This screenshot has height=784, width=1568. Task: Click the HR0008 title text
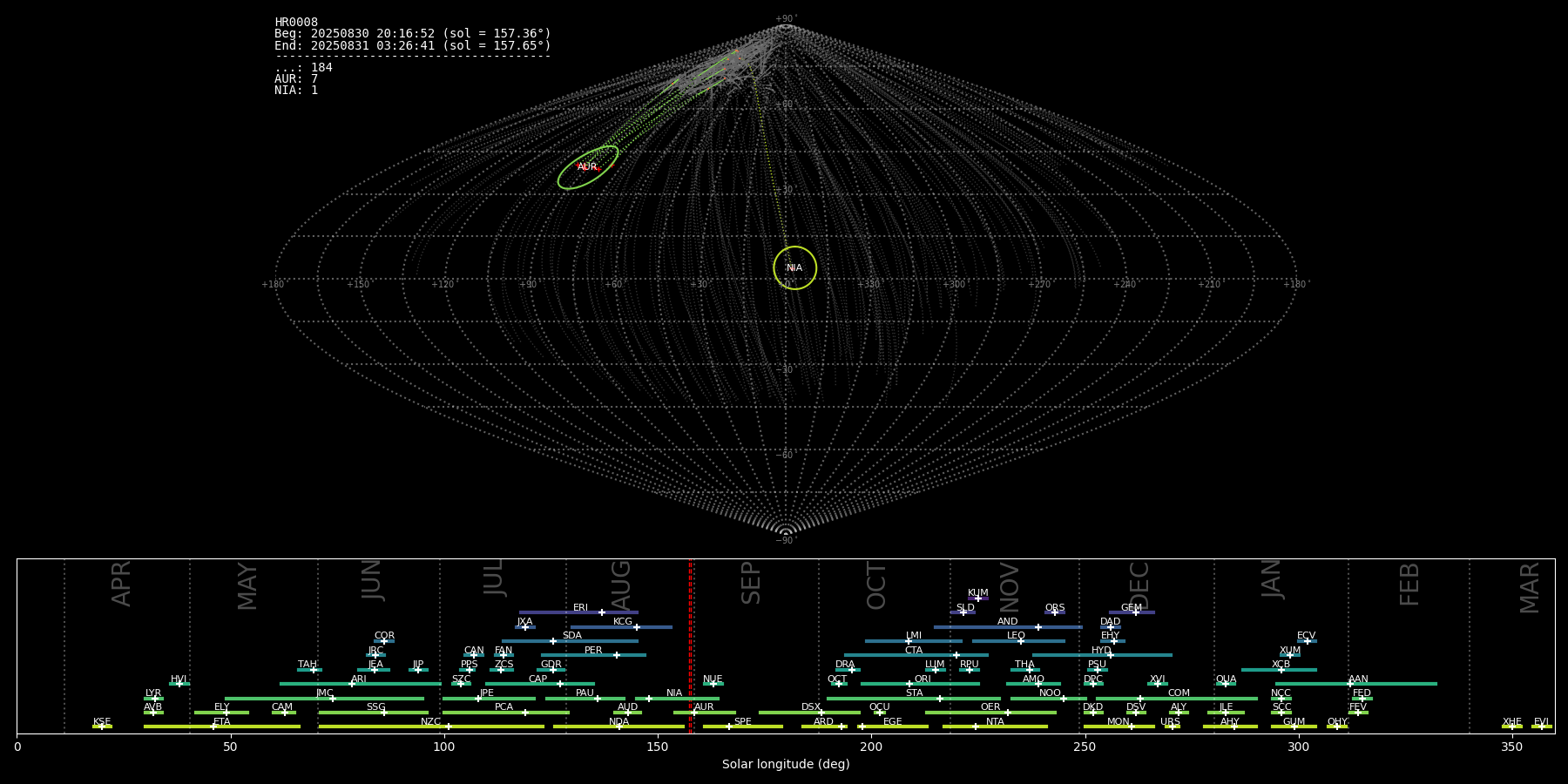tap(296, 23)
